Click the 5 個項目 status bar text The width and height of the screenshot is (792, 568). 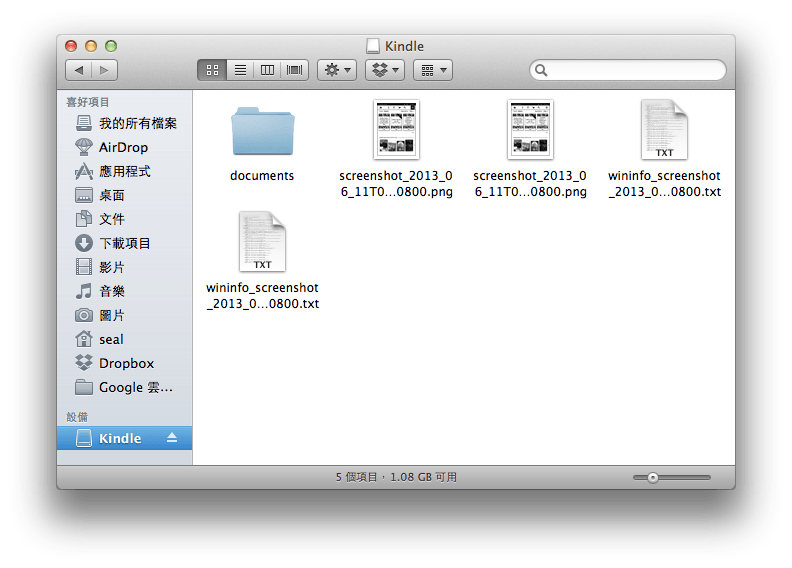pos(357,477)
